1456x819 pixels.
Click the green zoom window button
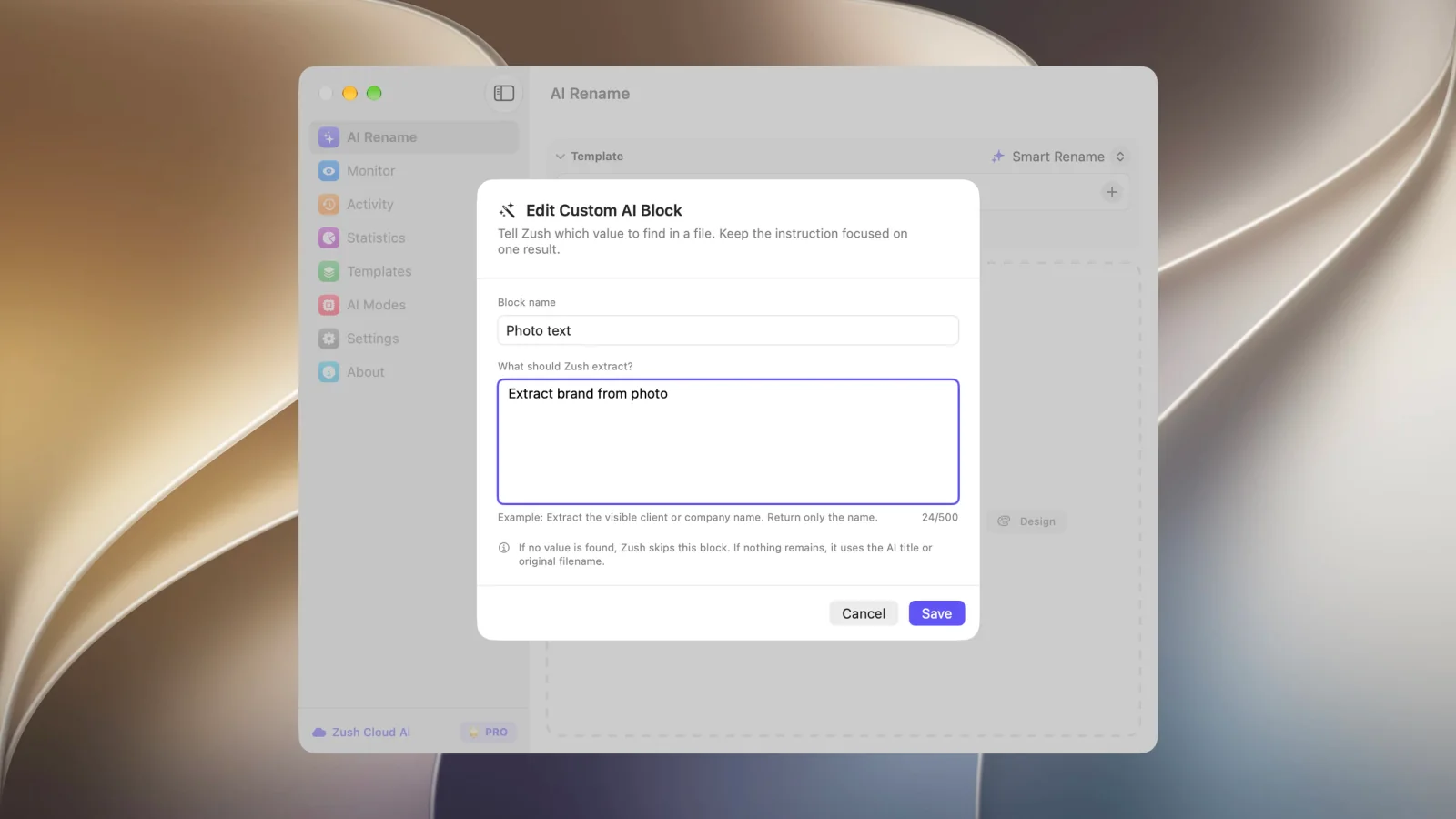point(374,93)
